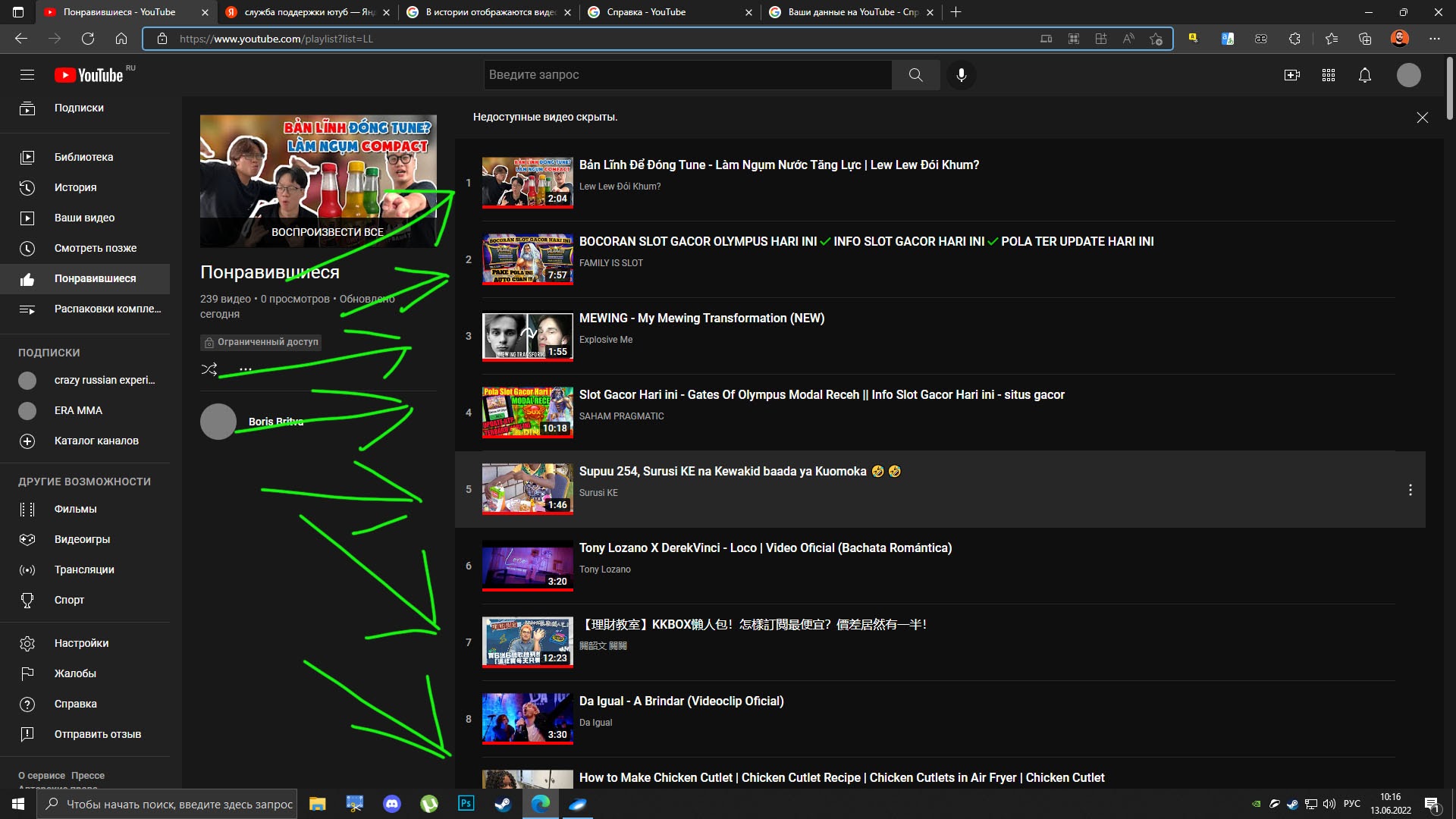Dismiss the unavailable videos hidden notice
This screenshot has height=819, width=1456.
pyautogui.click(x=1423, y=118)
